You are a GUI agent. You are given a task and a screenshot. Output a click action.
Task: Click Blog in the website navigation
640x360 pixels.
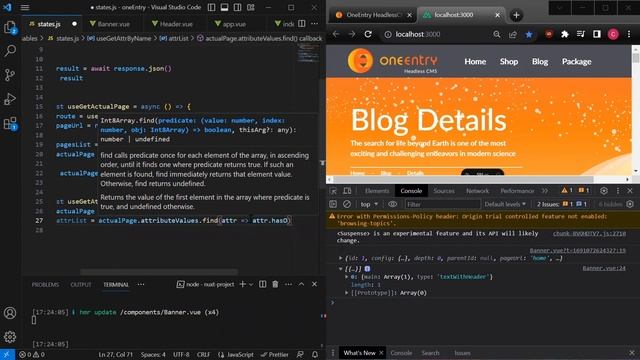[540, 62]
